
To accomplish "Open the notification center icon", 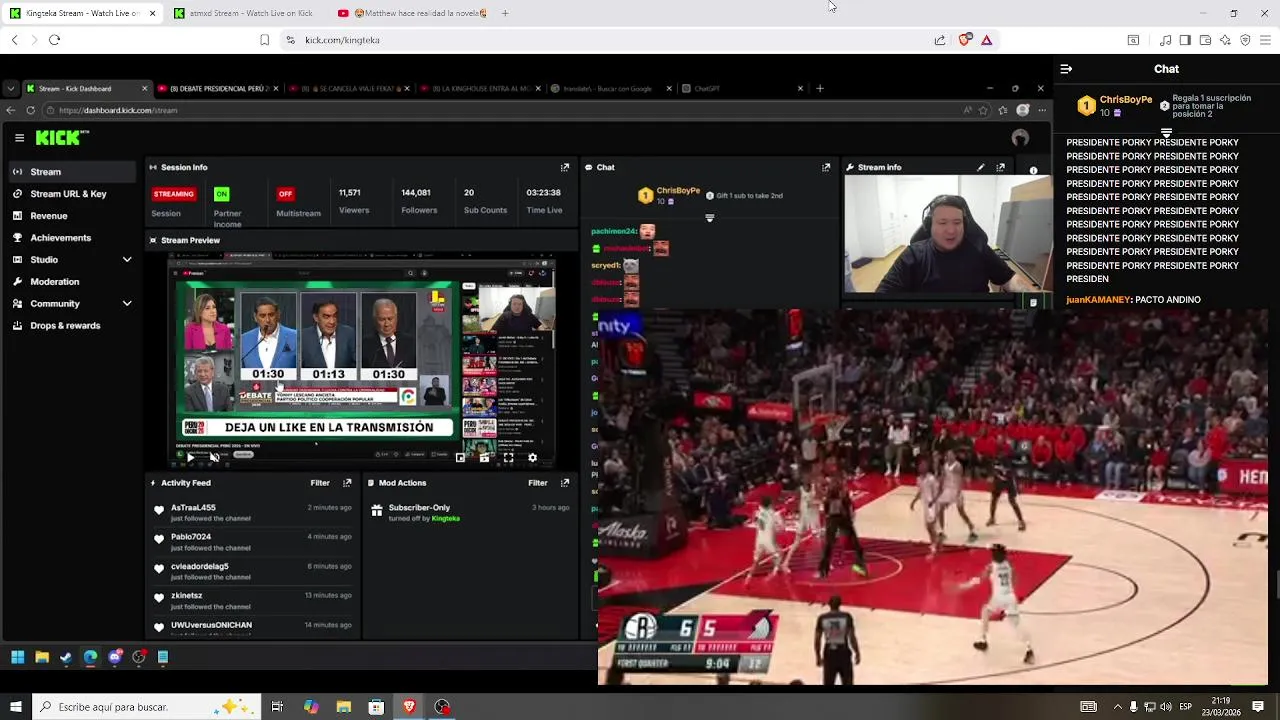I will [x=1258, y=707].
